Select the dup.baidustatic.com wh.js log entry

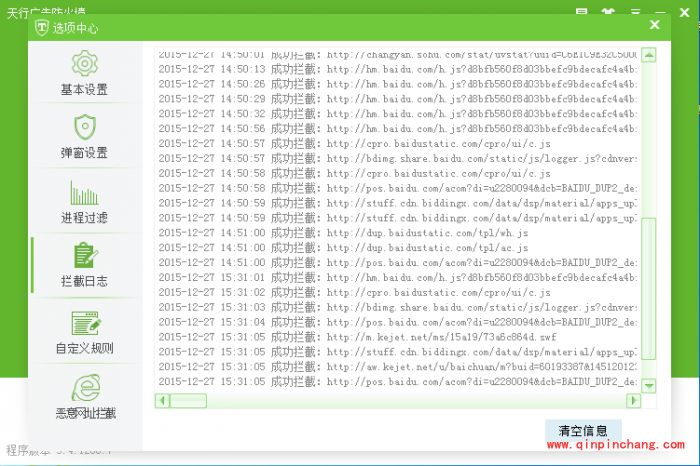[400, 232]
